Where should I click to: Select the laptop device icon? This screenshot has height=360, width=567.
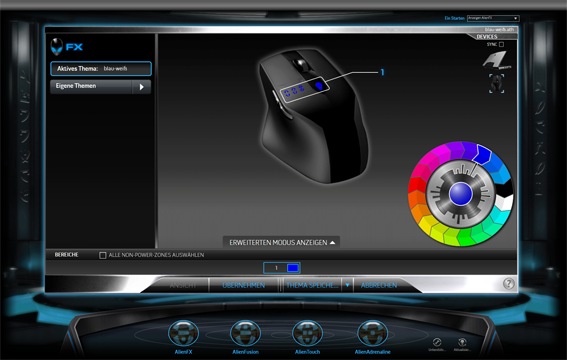pyautogui.click(x=496, y=60)
